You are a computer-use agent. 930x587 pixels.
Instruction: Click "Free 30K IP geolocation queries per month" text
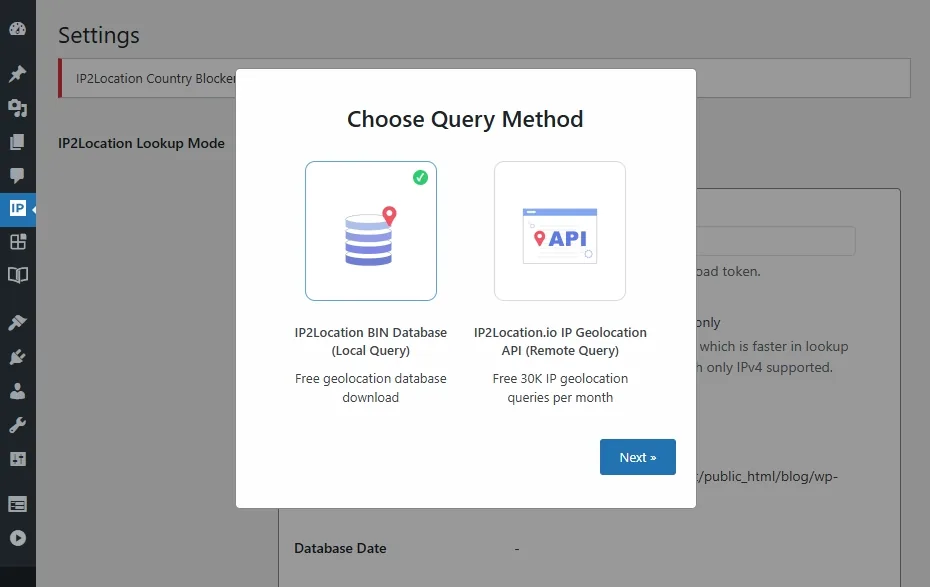(x=560, y=388)
